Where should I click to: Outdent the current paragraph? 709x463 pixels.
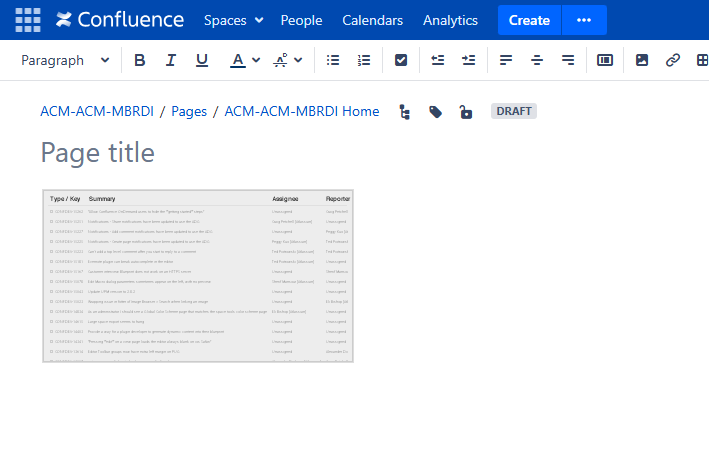pyautogui.click(x=438, y=60)
